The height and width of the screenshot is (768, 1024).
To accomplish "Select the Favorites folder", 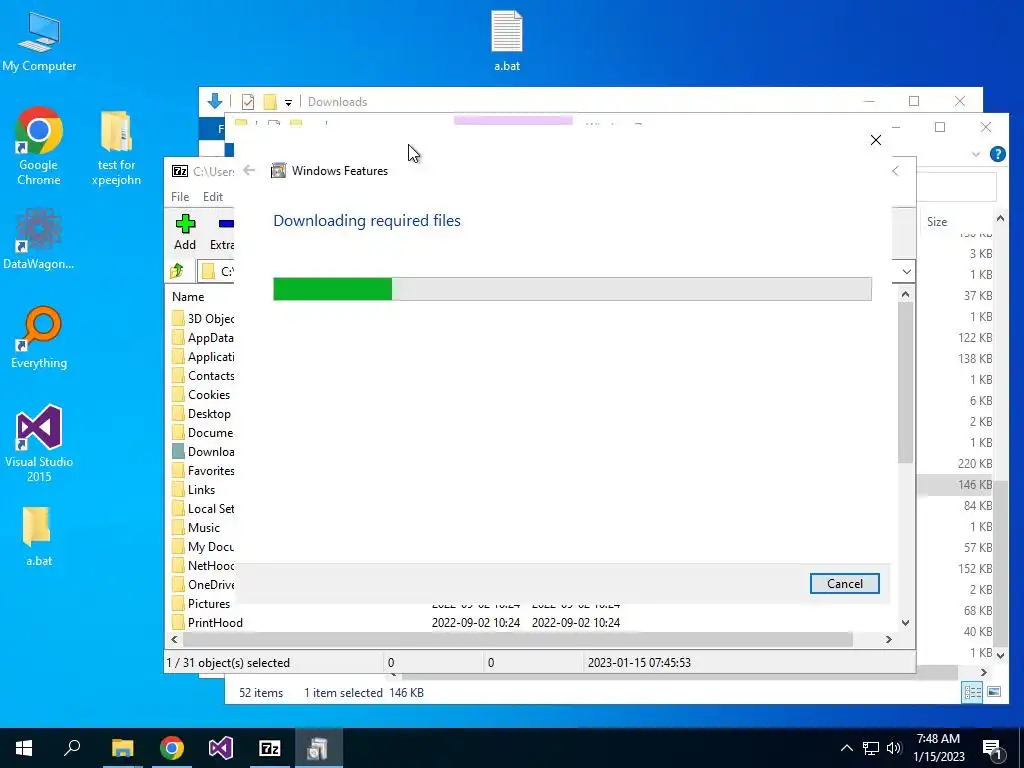I will [x=202, y=470].
